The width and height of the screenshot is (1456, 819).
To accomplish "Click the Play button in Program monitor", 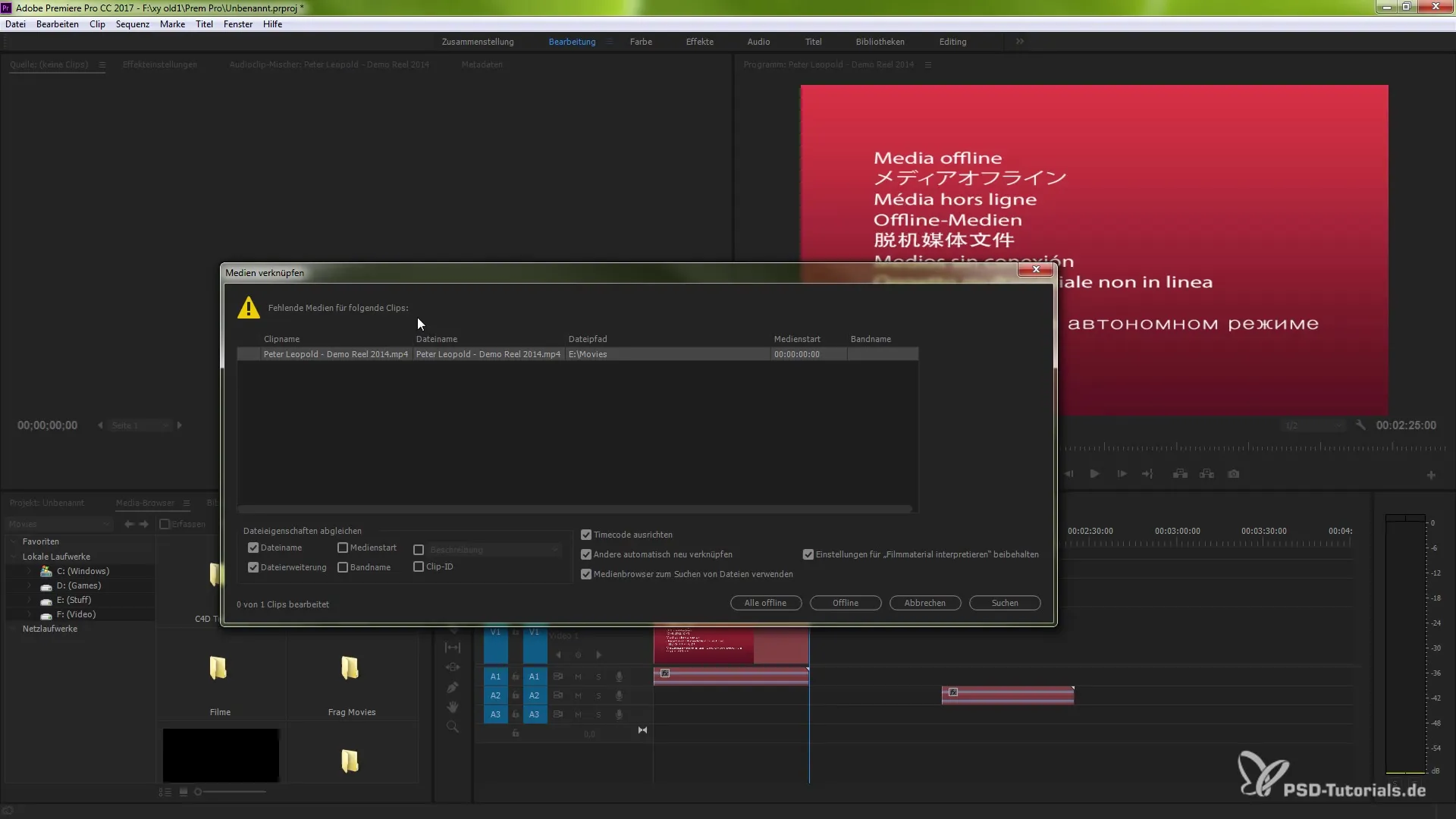I will tap(1094, 474).
